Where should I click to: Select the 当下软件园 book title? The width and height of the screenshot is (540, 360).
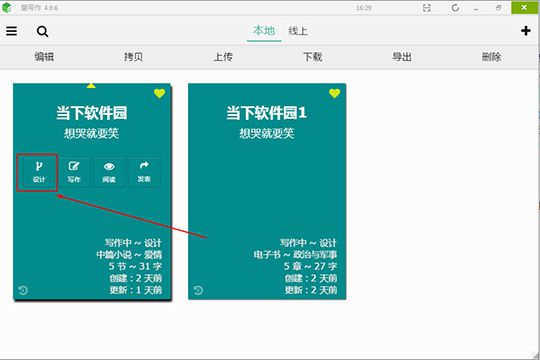pyautogui.click(x=92, y=113)
